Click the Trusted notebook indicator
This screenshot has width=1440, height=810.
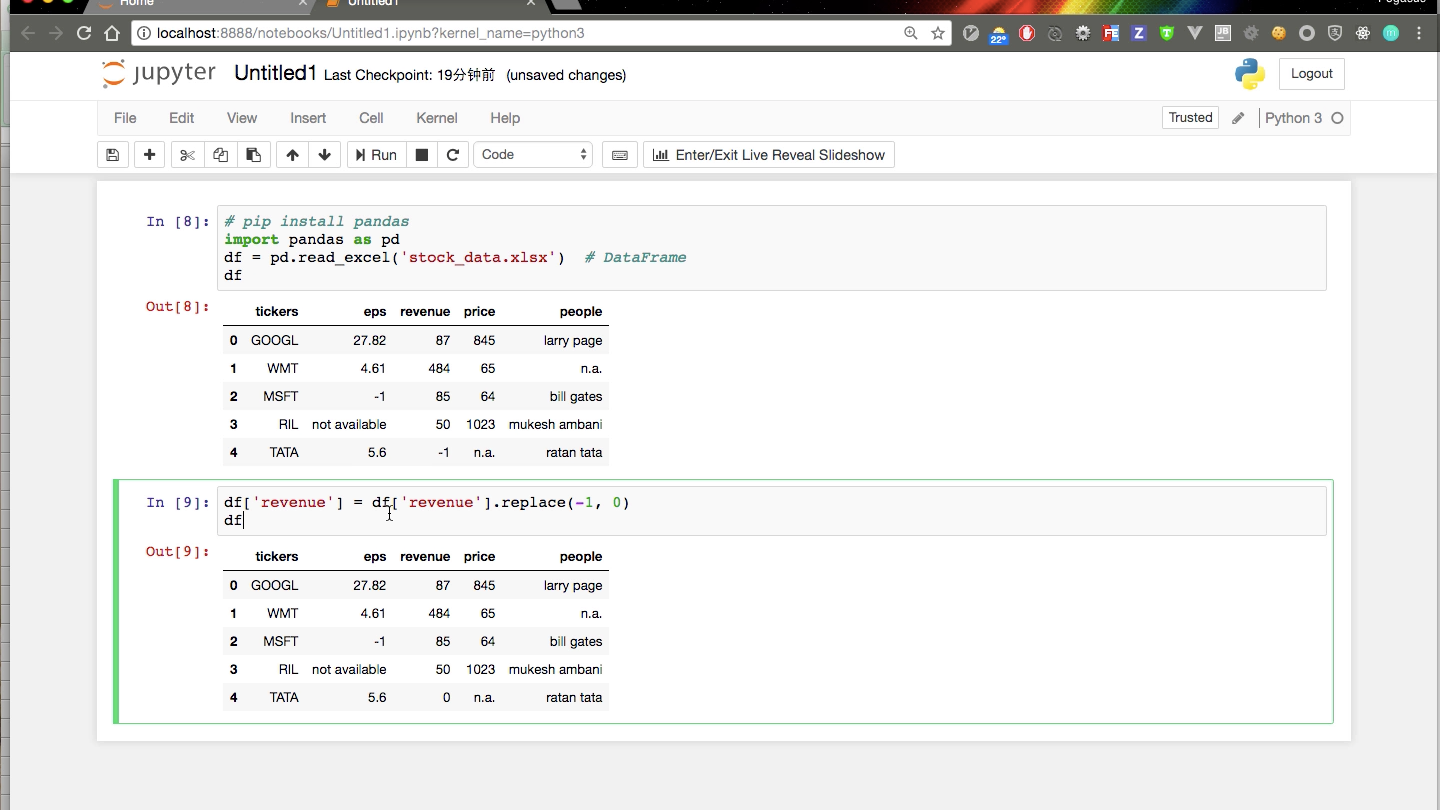(x=1189, y=117)
